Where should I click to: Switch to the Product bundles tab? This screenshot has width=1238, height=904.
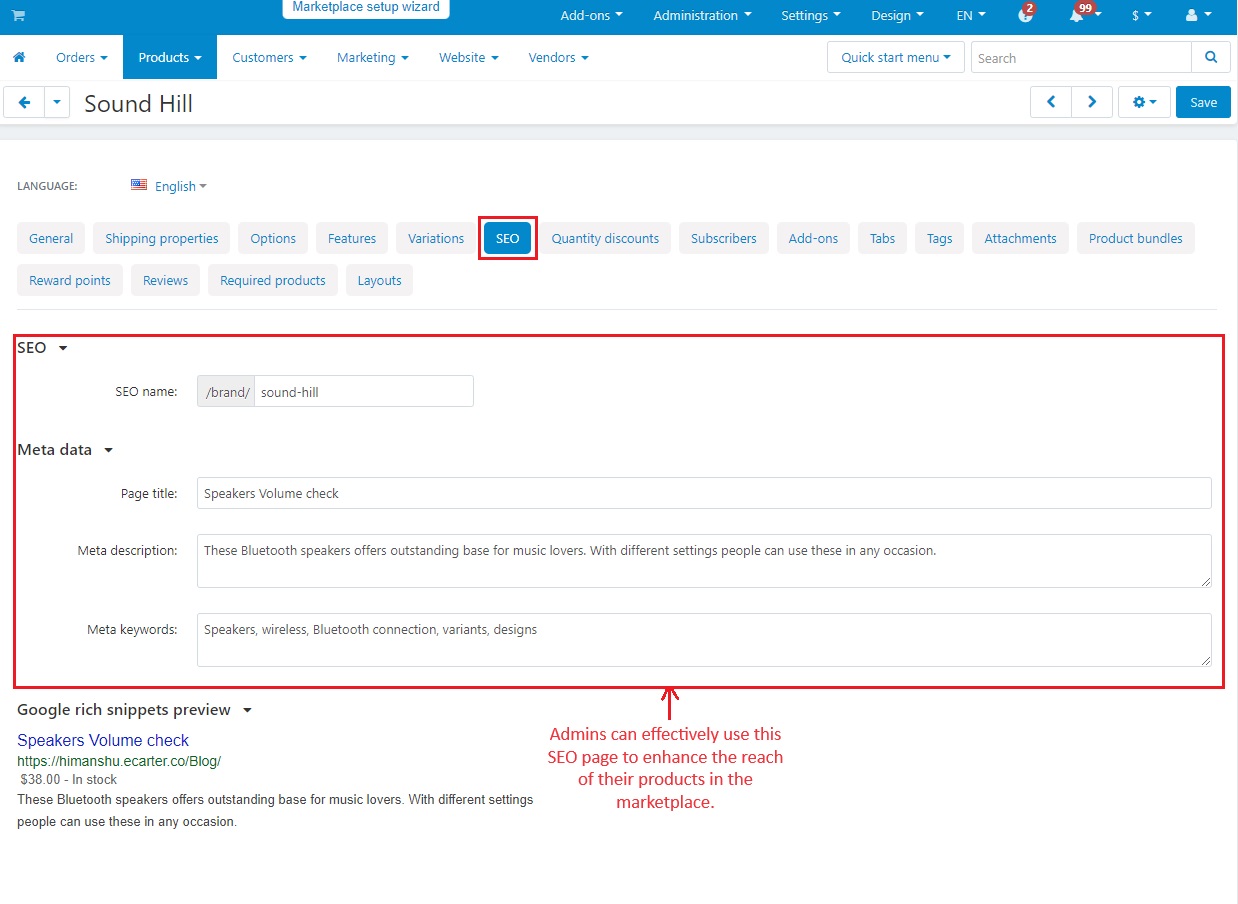tap(1136, 238)
